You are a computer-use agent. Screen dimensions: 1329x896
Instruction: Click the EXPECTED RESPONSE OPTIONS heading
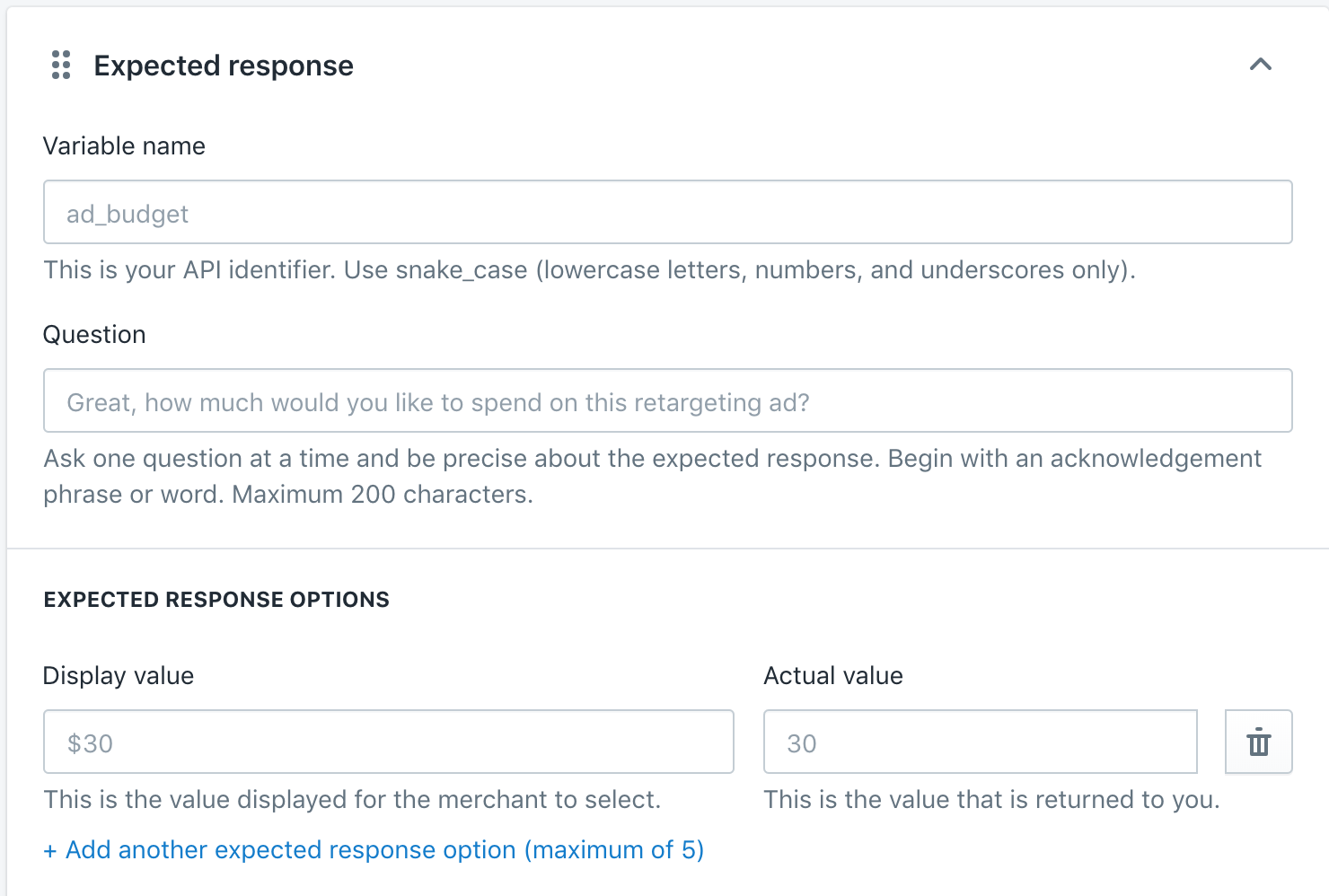tap(216, 600)
